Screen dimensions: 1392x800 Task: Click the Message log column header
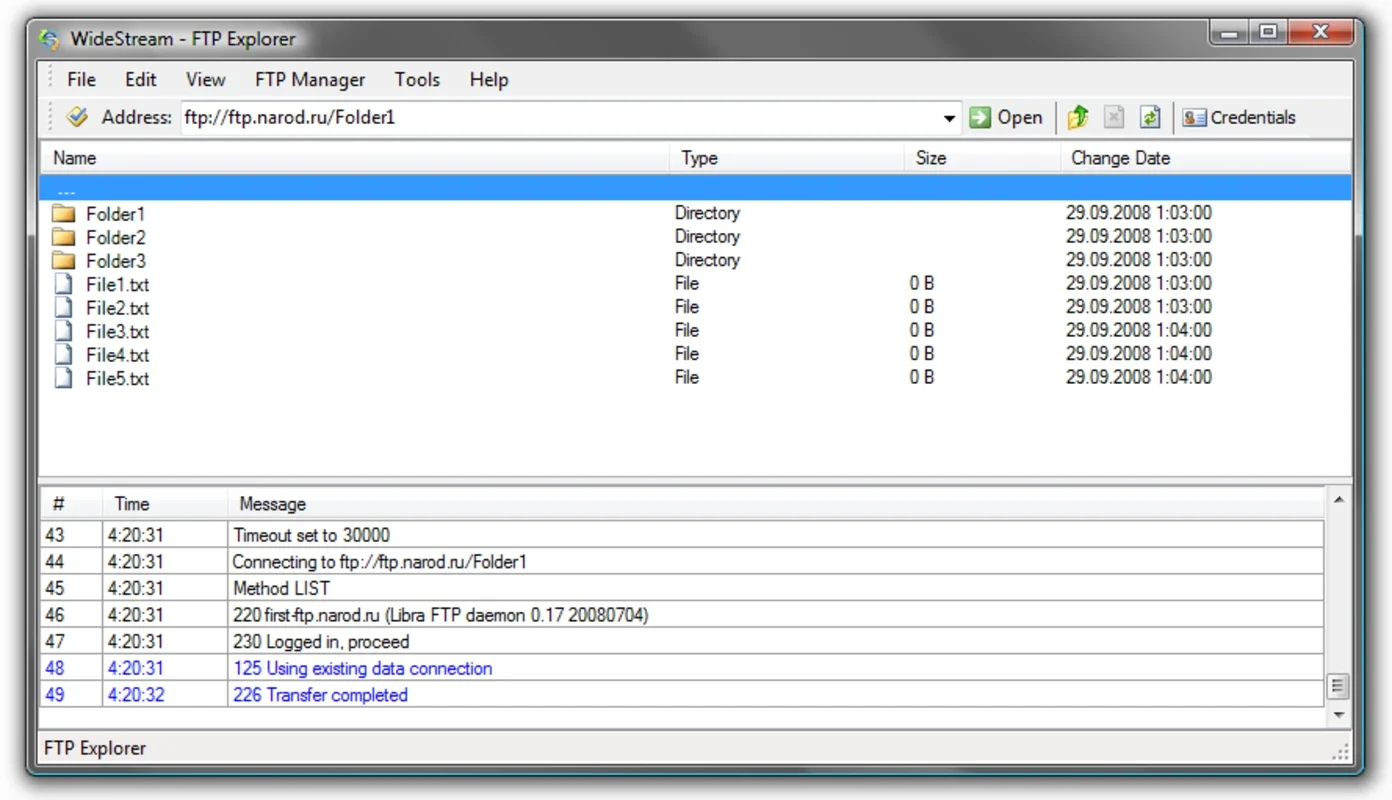tap(776, 504)
